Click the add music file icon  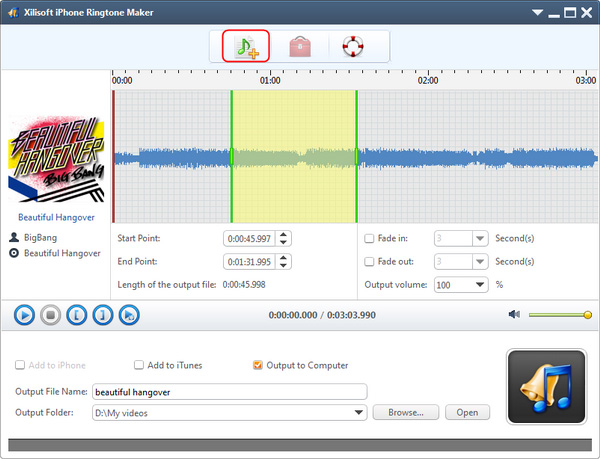click(245, 46)
